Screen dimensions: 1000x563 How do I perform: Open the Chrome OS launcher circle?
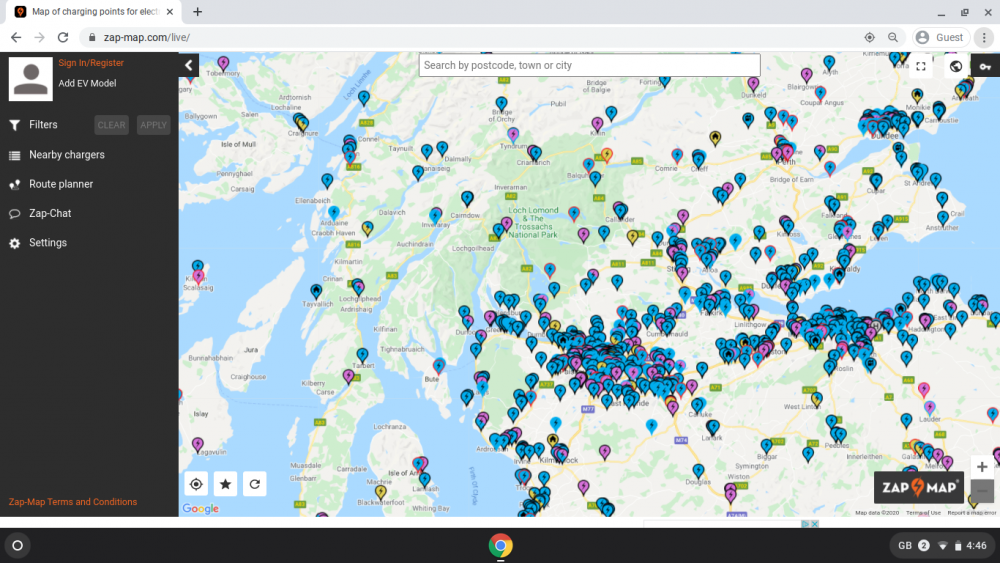[18, 545]
